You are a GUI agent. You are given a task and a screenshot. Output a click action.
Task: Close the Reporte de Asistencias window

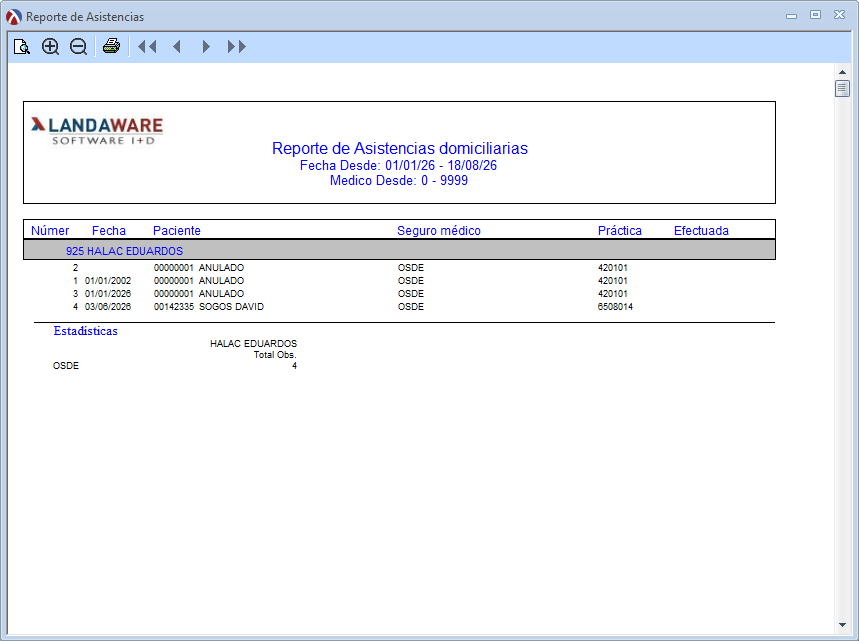tap(839, 15)
